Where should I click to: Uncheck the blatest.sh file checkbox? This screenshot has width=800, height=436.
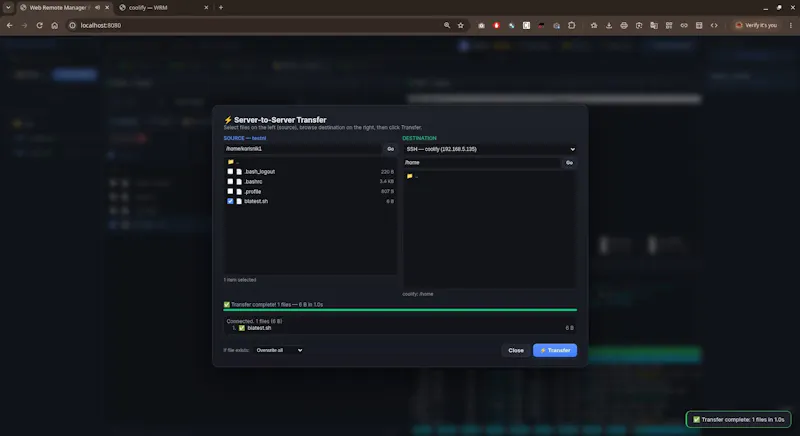230,201
